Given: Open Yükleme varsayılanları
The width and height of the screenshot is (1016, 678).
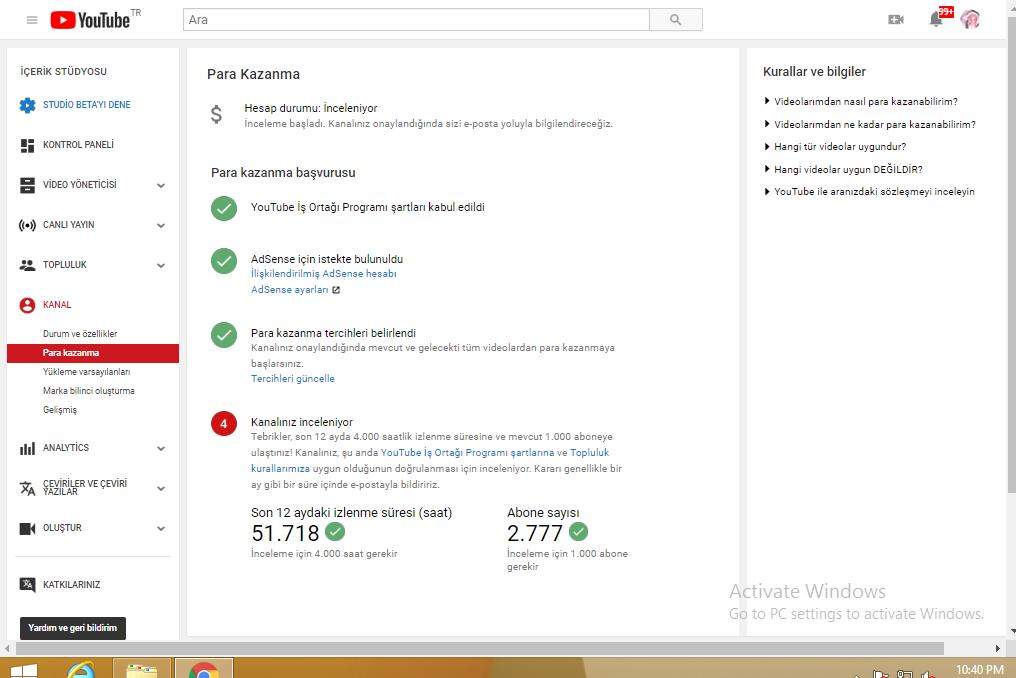Looking at the screenshot, I should pos(86,372).
